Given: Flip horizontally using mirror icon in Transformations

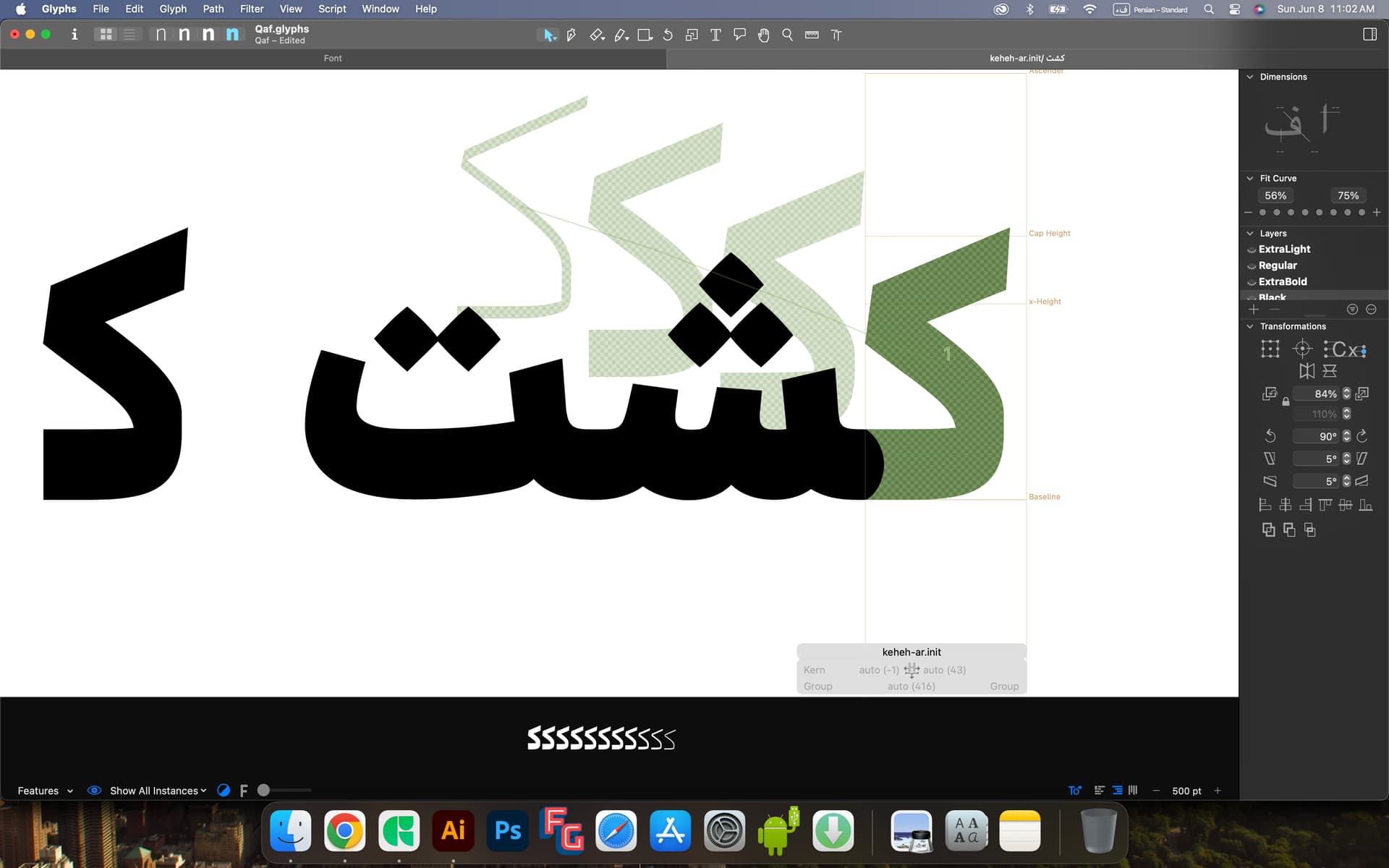Looking at the screenshot, I should point(1307,371).
